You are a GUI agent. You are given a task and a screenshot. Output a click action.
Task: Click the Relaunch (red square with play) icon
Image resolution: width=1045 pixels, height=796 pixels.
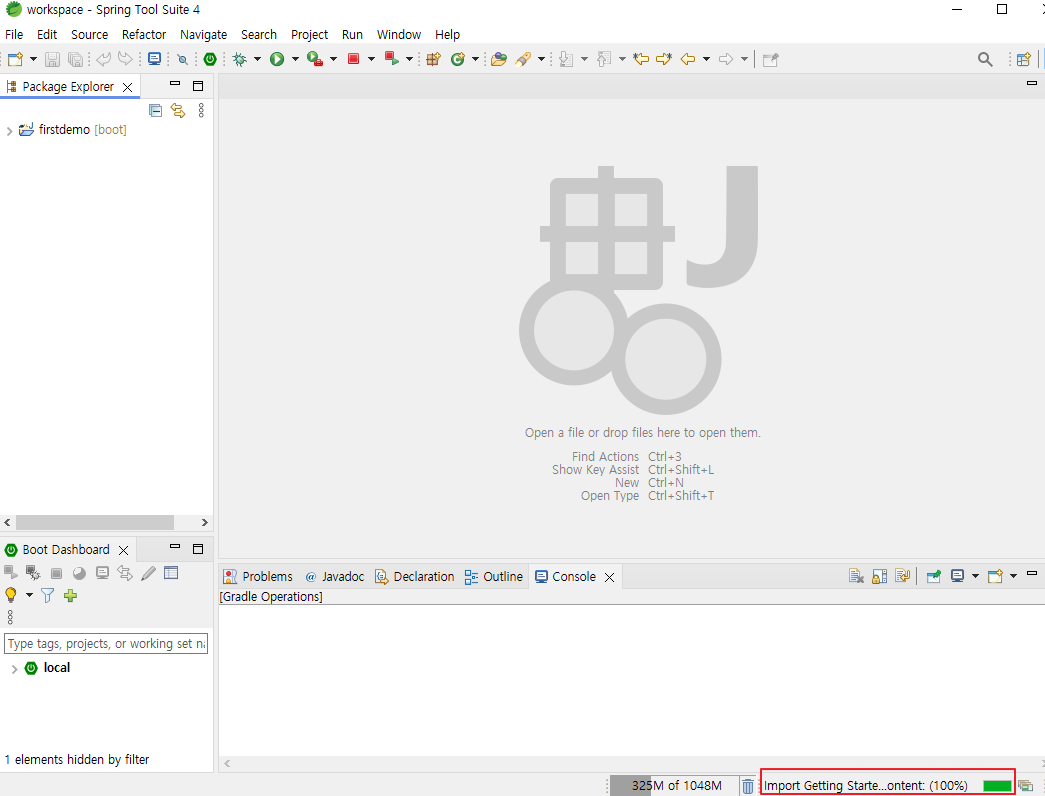point(392,59)
